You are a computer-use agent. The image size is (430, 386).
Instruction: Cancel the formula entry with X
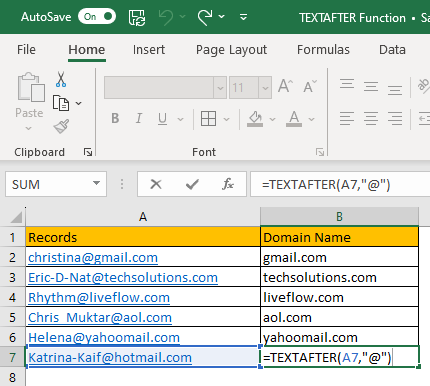coord(156,184)
